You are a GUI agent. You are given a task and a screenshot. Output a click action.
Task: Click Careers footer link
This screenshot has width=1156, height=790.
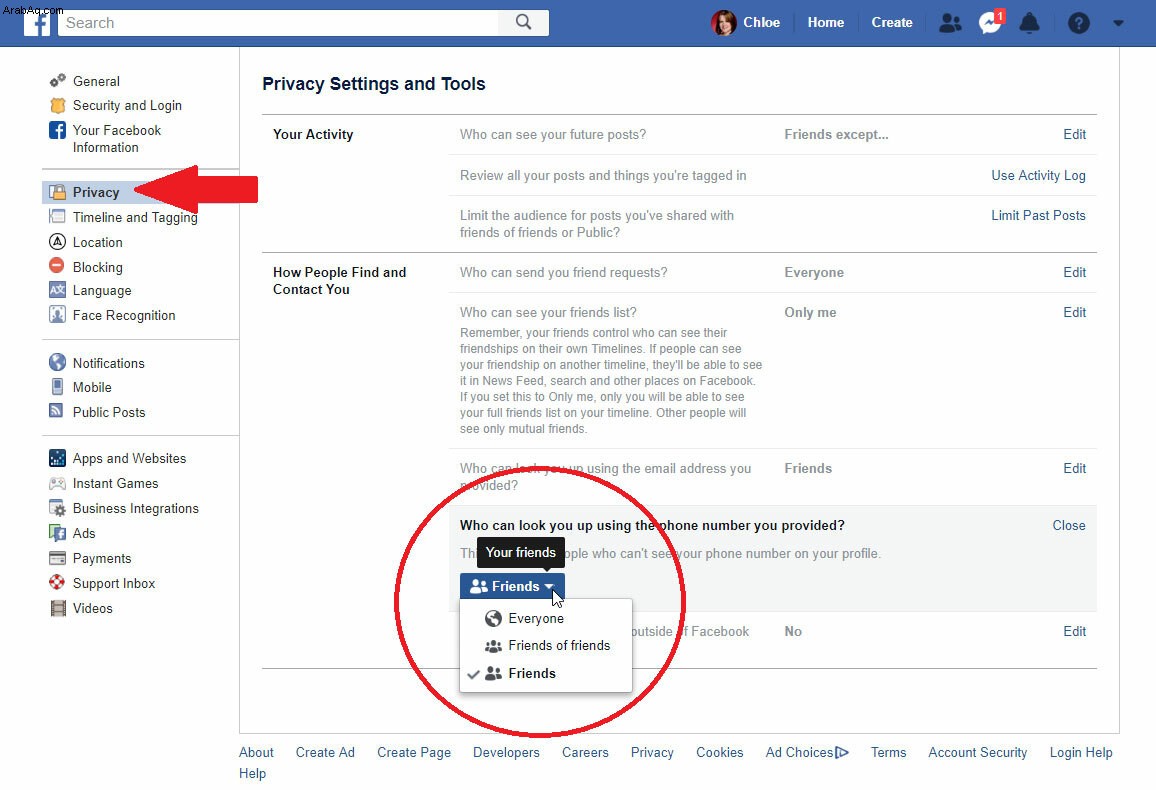point(585,752)
